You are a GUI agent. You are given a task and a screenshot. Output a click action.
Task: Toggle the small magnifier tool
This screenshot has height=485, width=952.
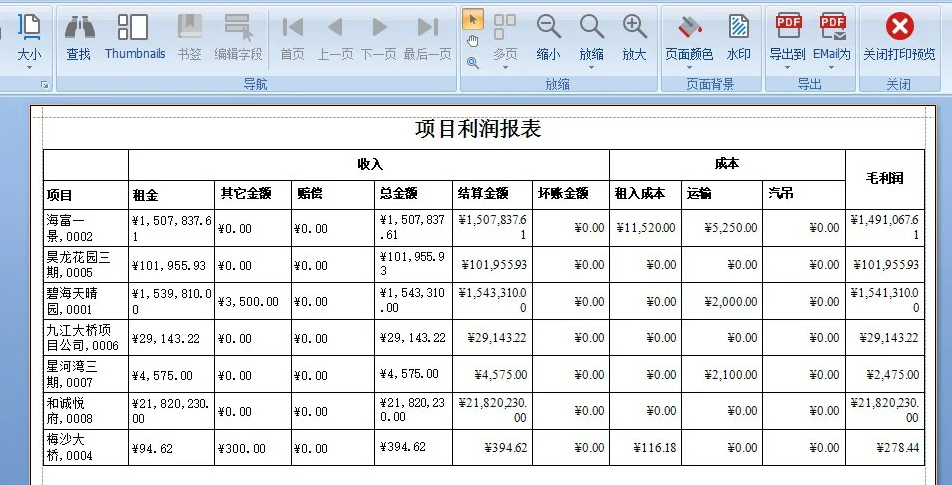pyautogui.click(x=473, y=62)
